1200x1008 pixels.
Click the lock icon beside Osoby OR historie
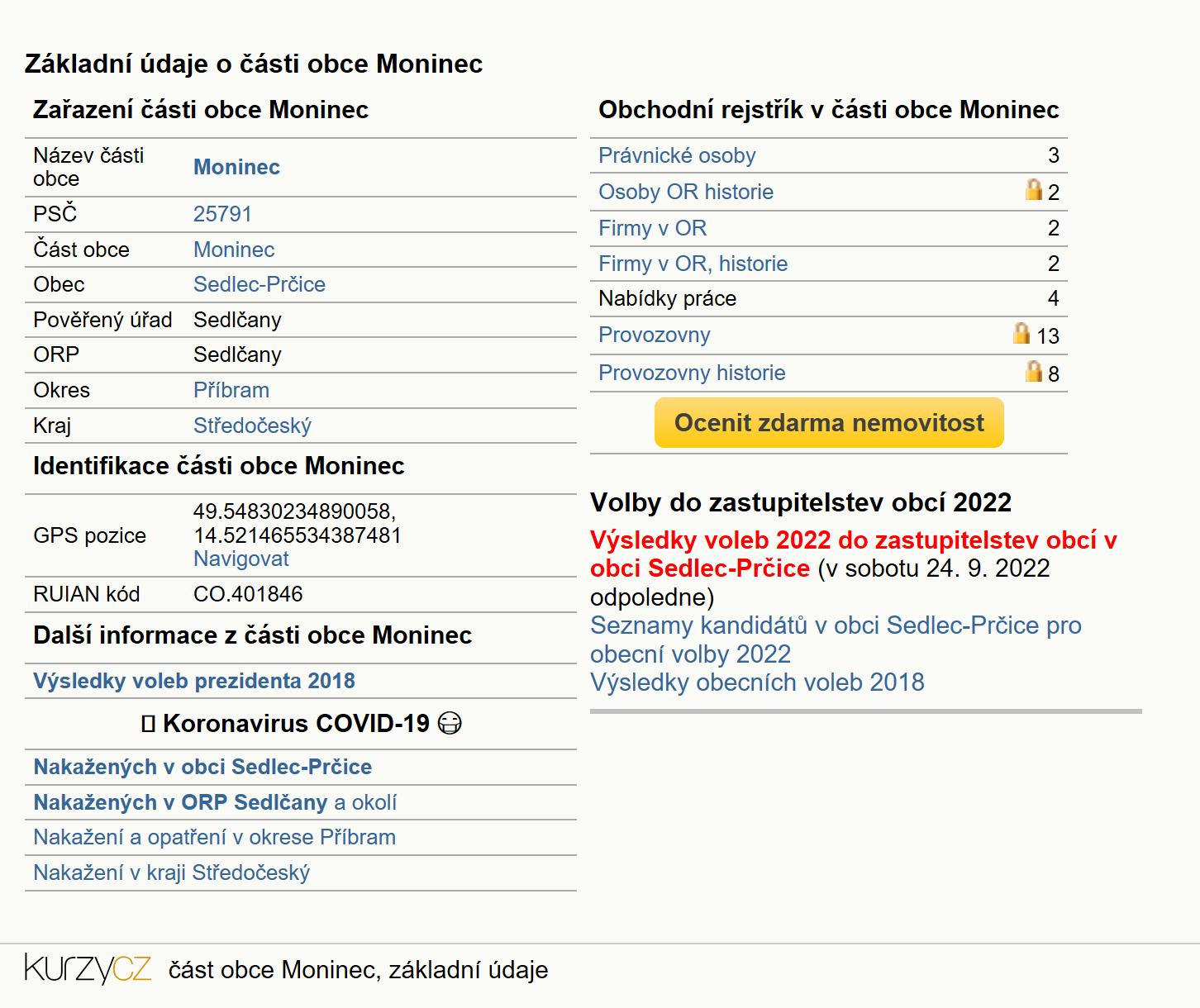coord(1034,189)
